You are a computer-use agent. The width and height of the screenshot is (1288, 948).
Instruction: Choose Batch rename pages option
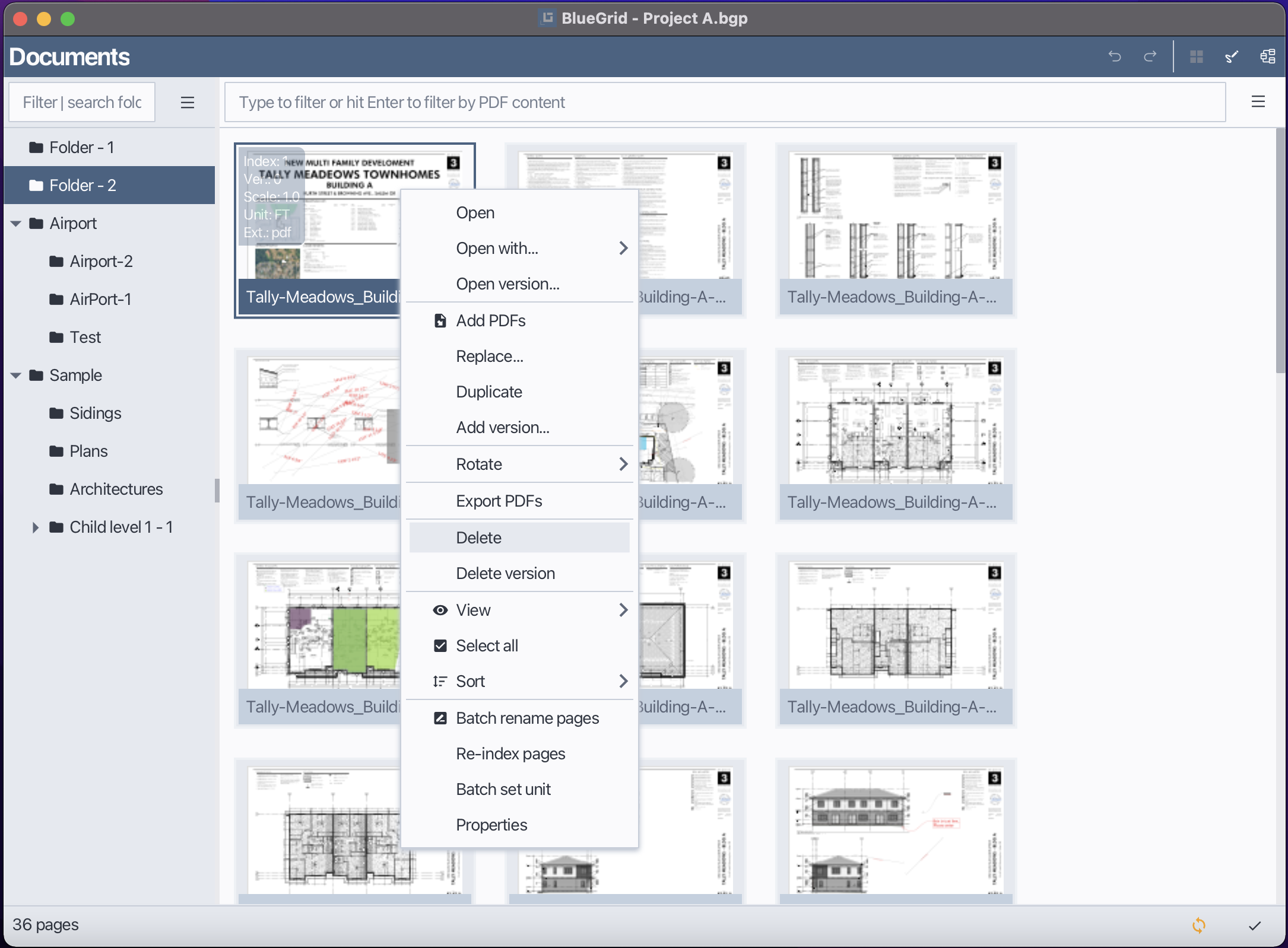click(527, 718)
